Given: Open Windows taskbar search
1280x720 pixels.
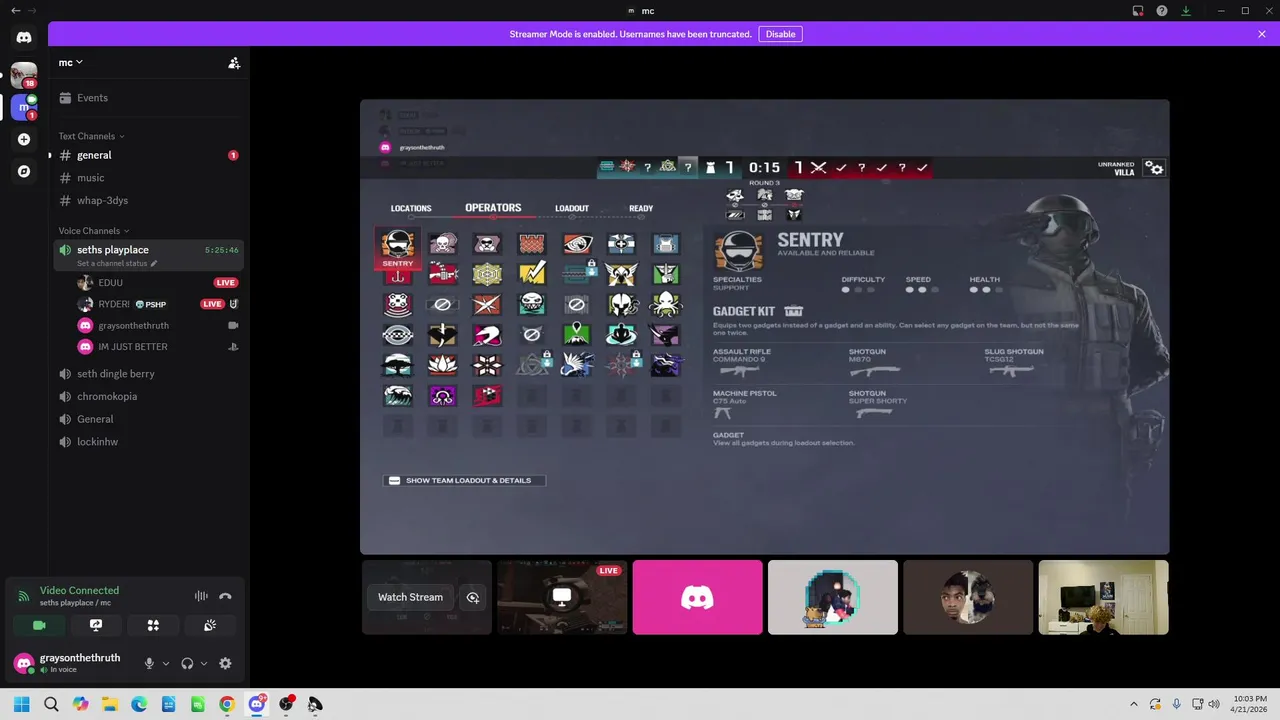Looking at the screenshot, I should pyautogui.click(x=51, y=705).
